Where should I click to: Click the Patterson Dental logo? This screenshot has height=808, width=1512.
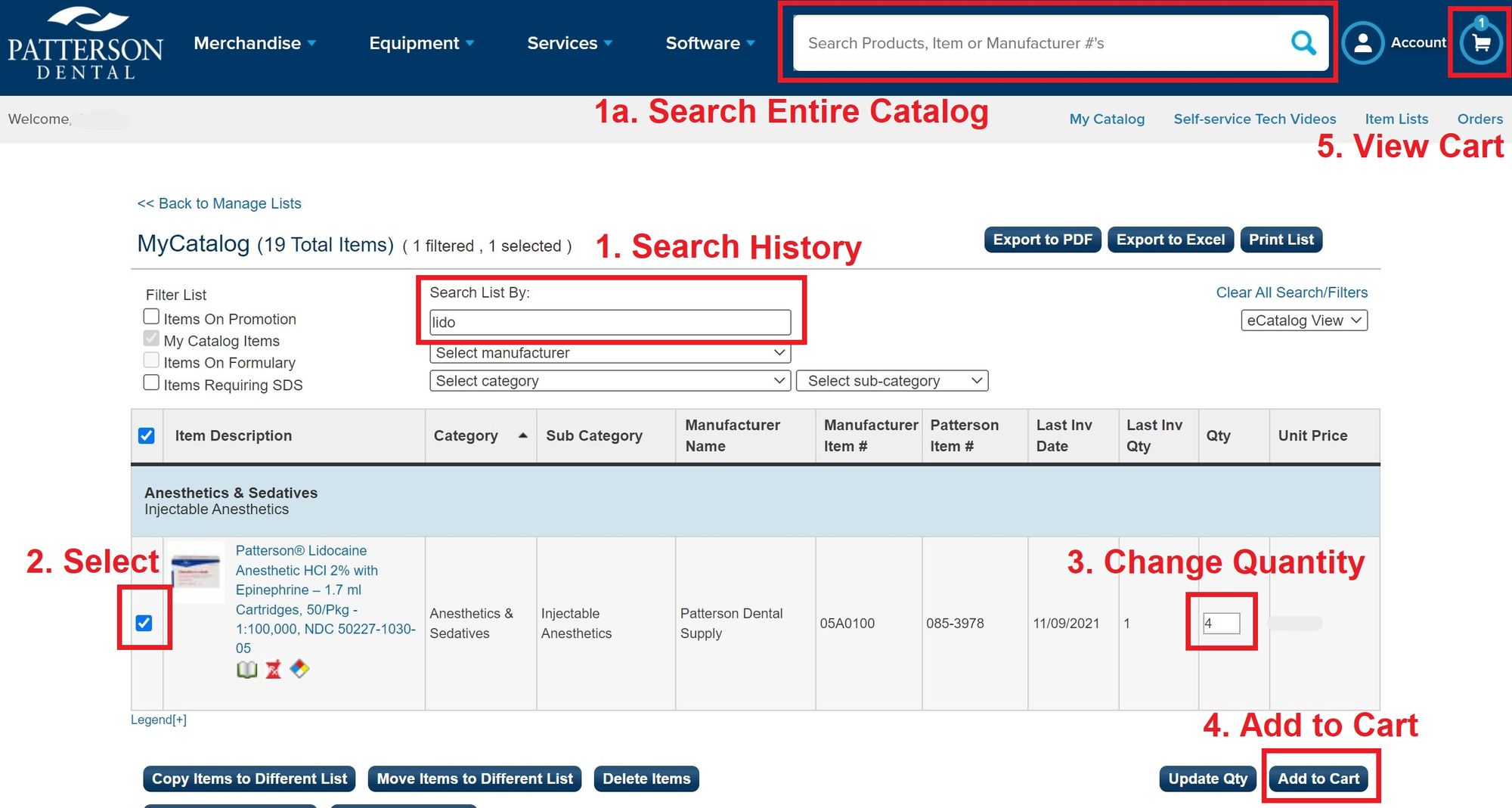coord(85,44)
